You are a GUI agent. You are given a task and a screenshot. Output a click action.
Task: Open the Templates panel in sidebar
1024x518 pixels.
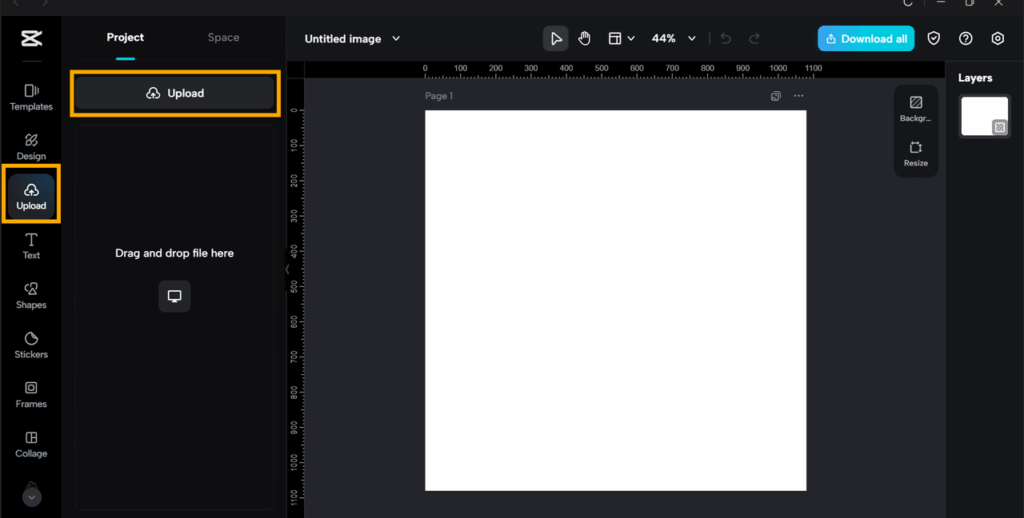[31, 97]
